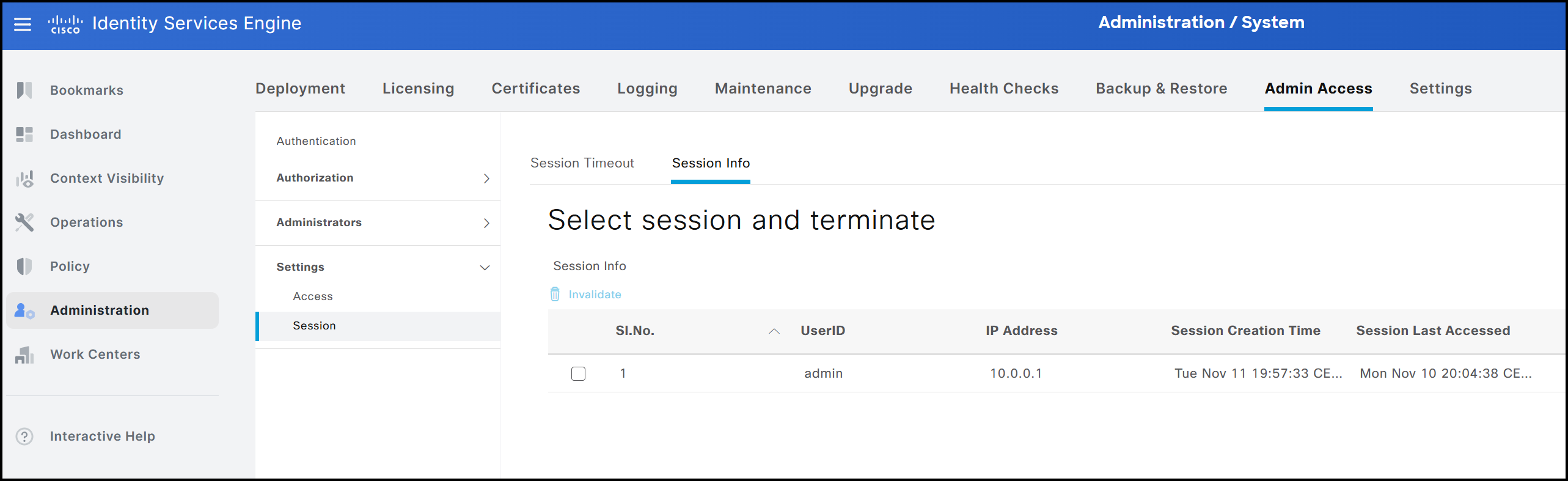Image resolution: width=1568 pixels, height=481 pixels.
Task: Open Work Centers icon
Action: click(x=24, y=354)
